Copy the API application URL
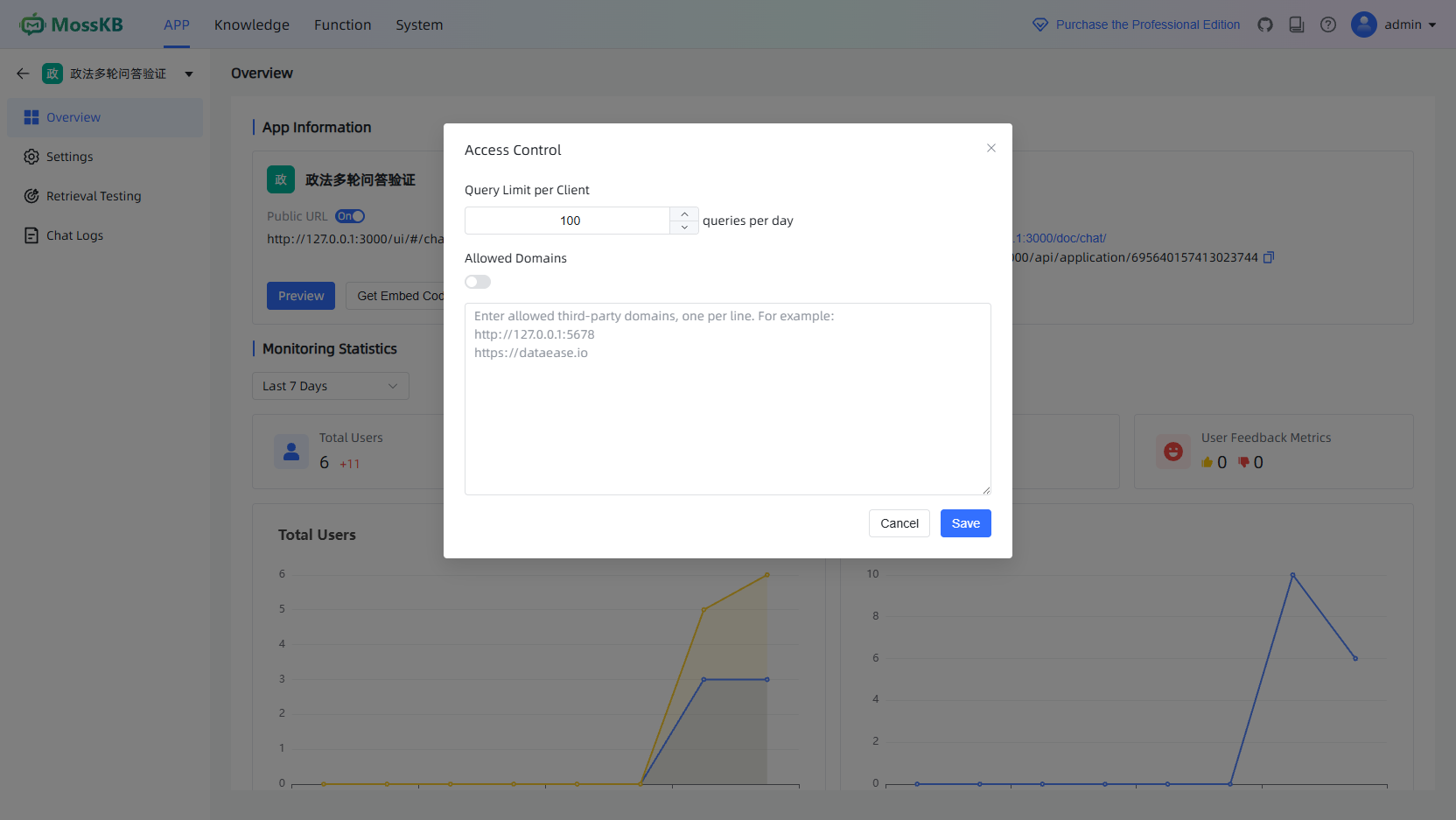Viewport: 1456px width, 820px height. [1269, 257]
